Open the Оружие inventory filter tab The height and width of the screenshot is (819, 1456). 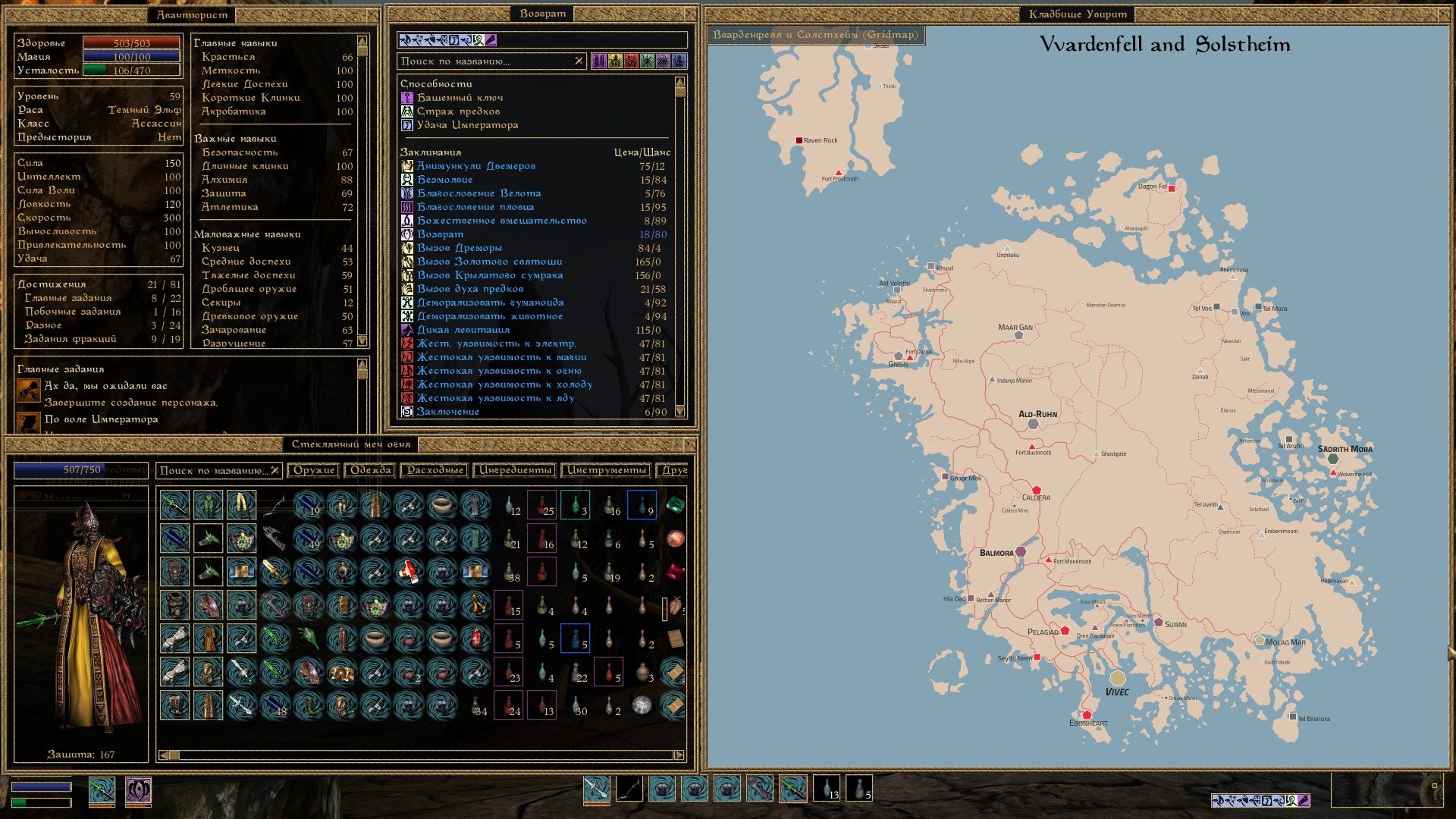coord(314,470)
